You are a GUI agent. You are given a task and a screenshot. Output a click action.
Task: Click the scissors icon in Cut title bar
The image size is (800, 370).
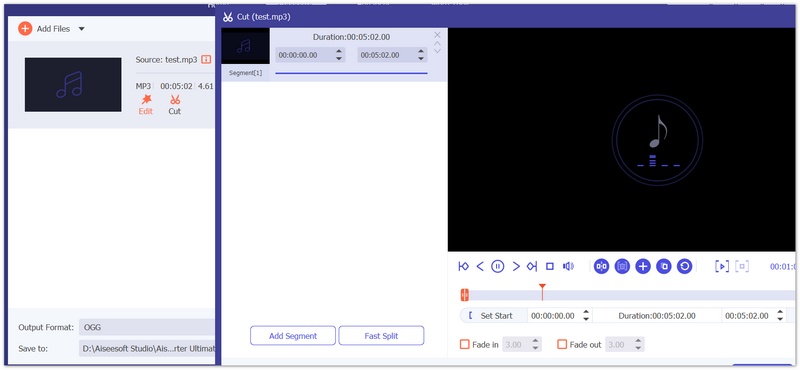[228, 17]
